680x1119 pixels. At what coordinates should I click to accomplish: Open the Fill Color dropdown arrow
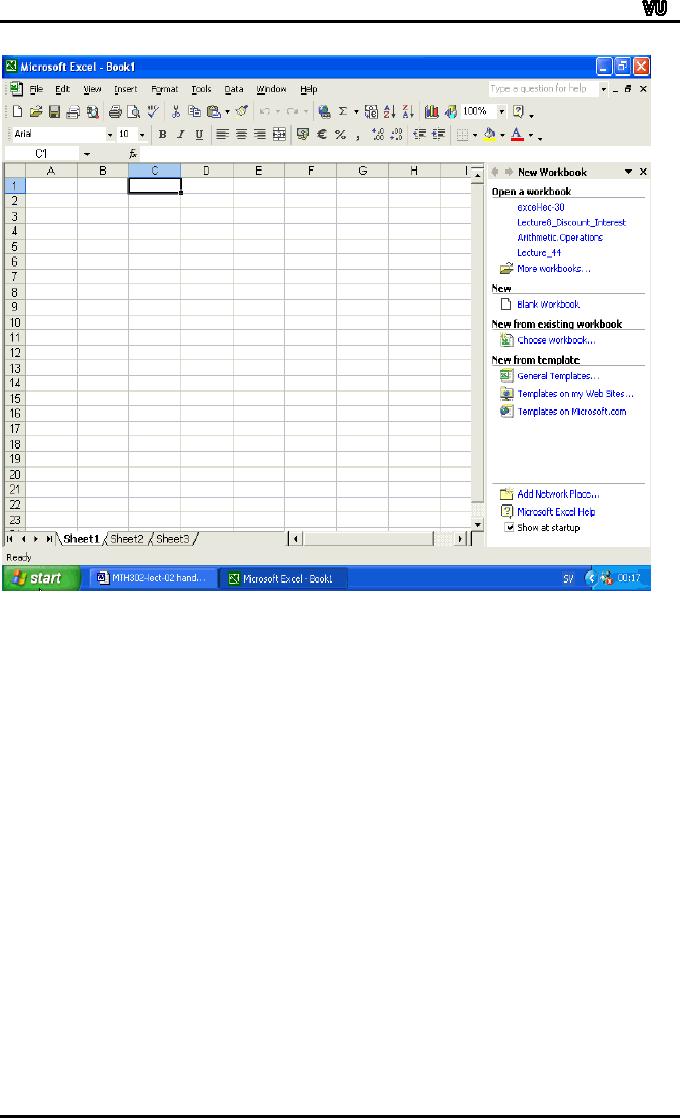pos(502,135)
